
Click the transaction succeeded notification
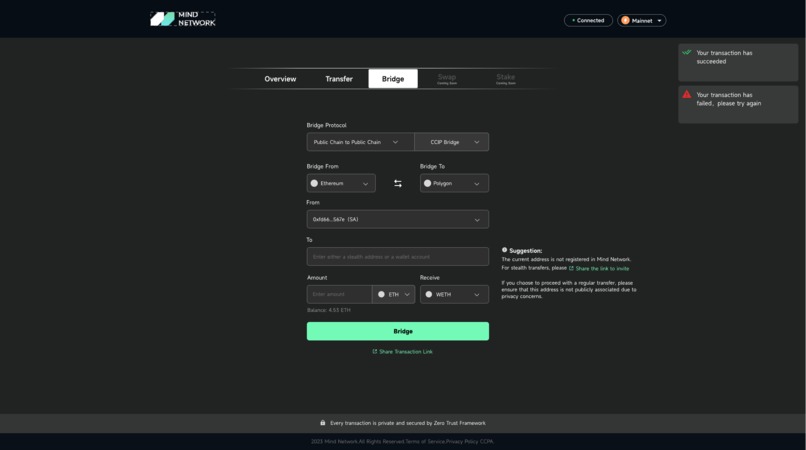(738, 62)
